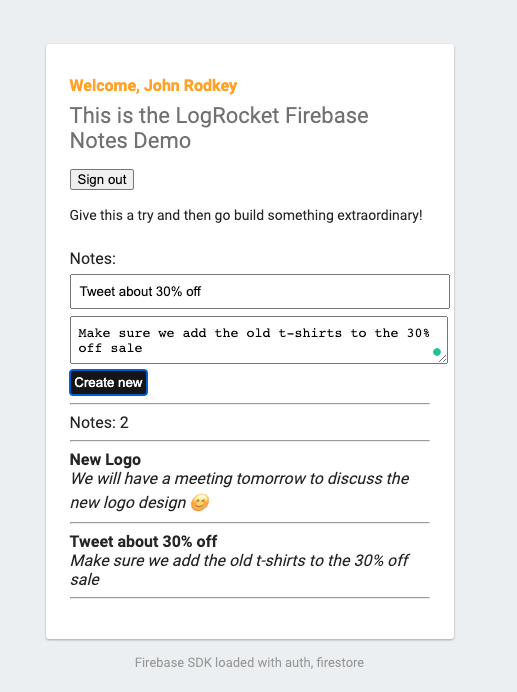This screenshot has height=692, width=517.
Task: Click the Notes: label above the inputs
Action: pyautogui.click(x=93, y=259)
